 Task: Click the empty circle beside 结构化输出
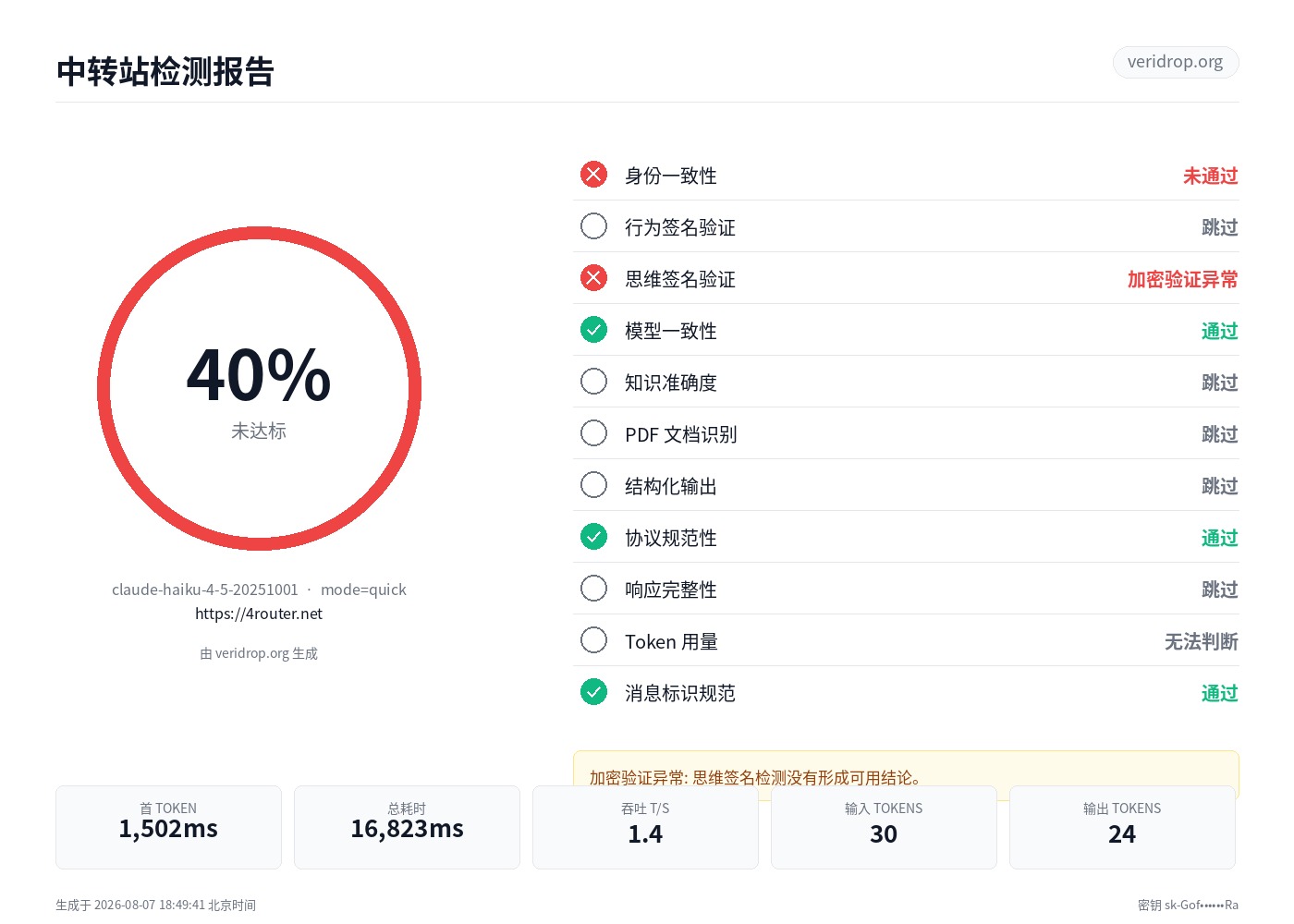click(593, 485)
